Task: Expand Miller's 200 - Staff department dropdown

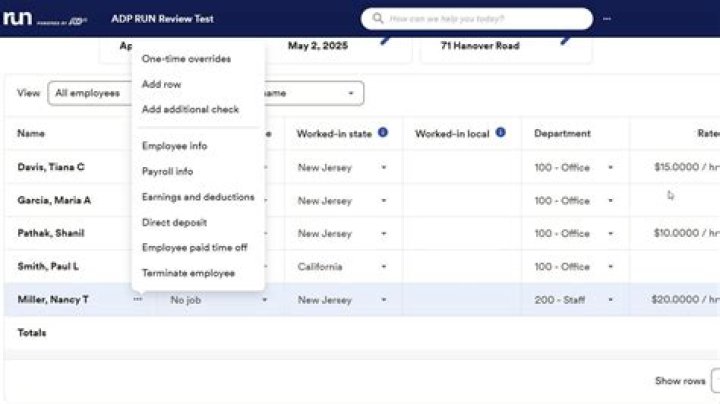Action: (611, 300)
